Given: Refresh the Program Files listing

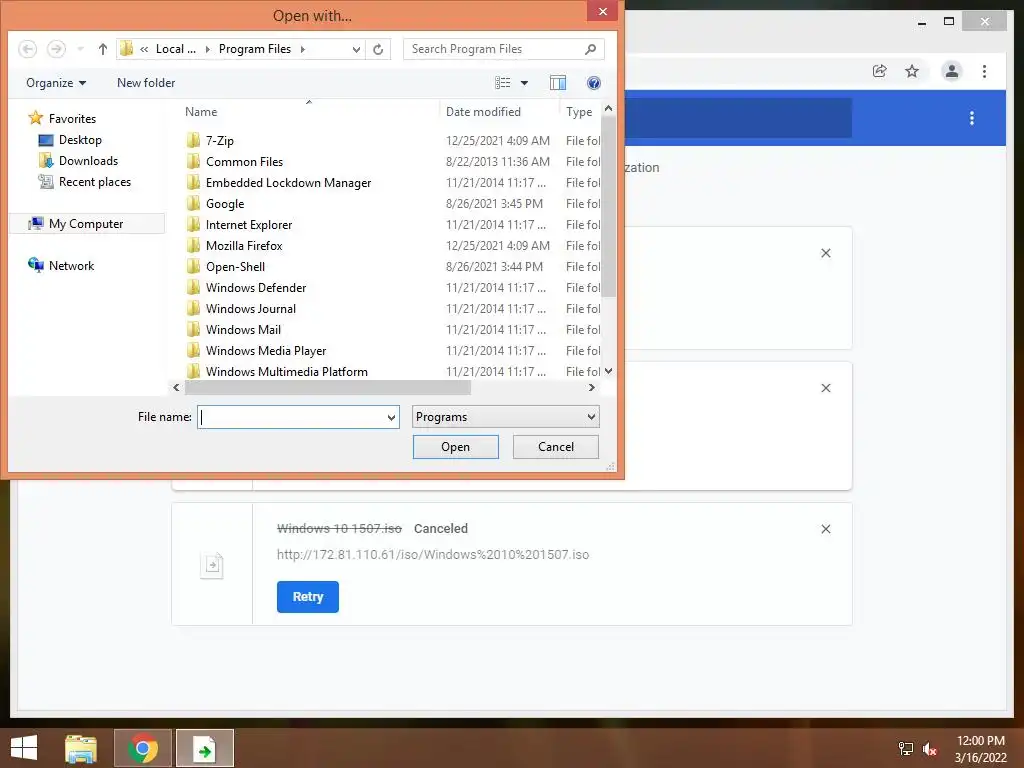Looking at the screenshot, I should pos(378,49).
